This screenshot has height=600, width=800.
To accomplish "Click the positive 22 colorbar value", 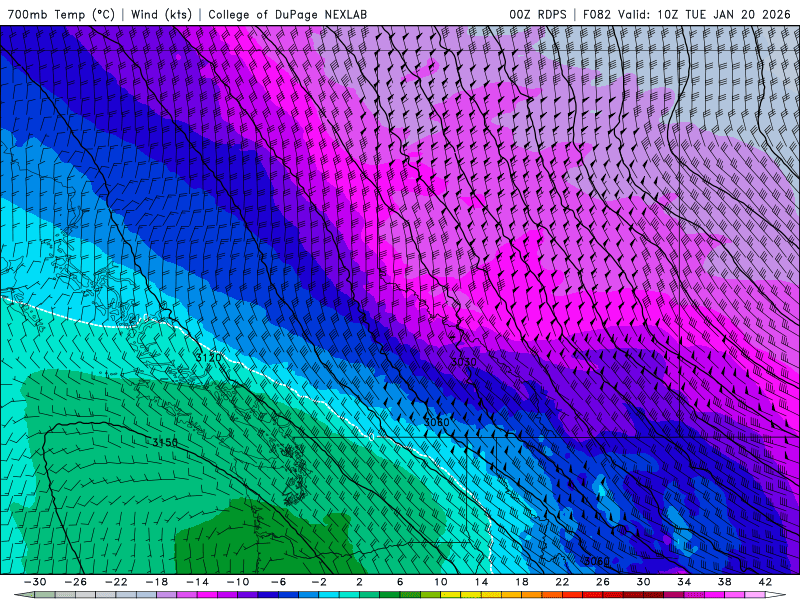I will tap(562, 582).
